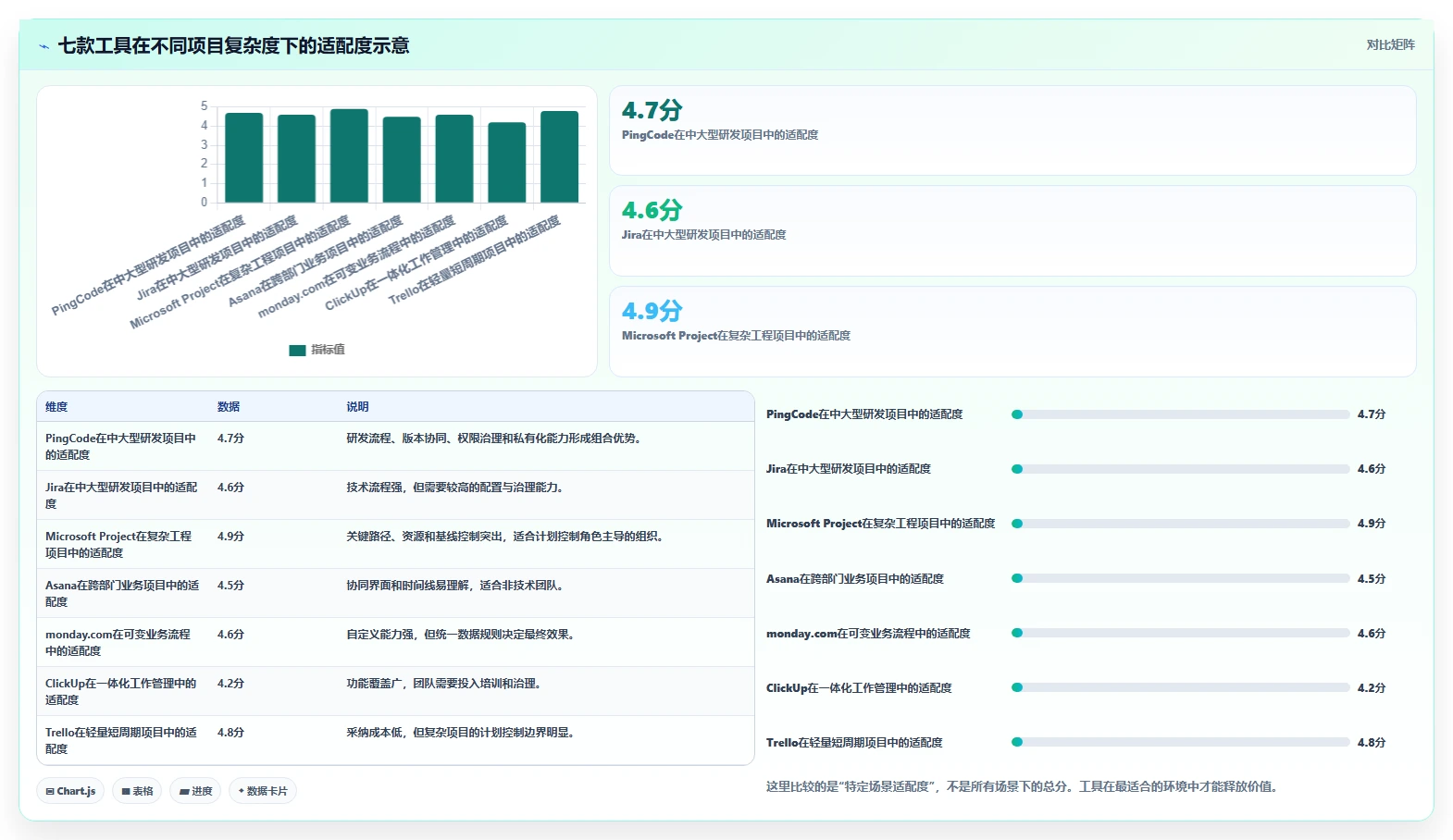Select the 4.9分 Microsoft Project card value
The width and height of the screenshot is (1453, 840).
point(652,311)
